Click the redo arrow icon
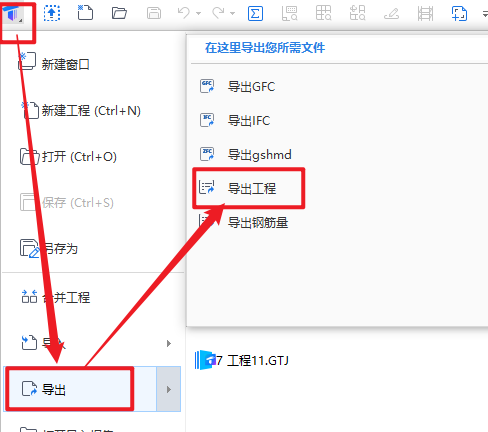 point(218,13)
